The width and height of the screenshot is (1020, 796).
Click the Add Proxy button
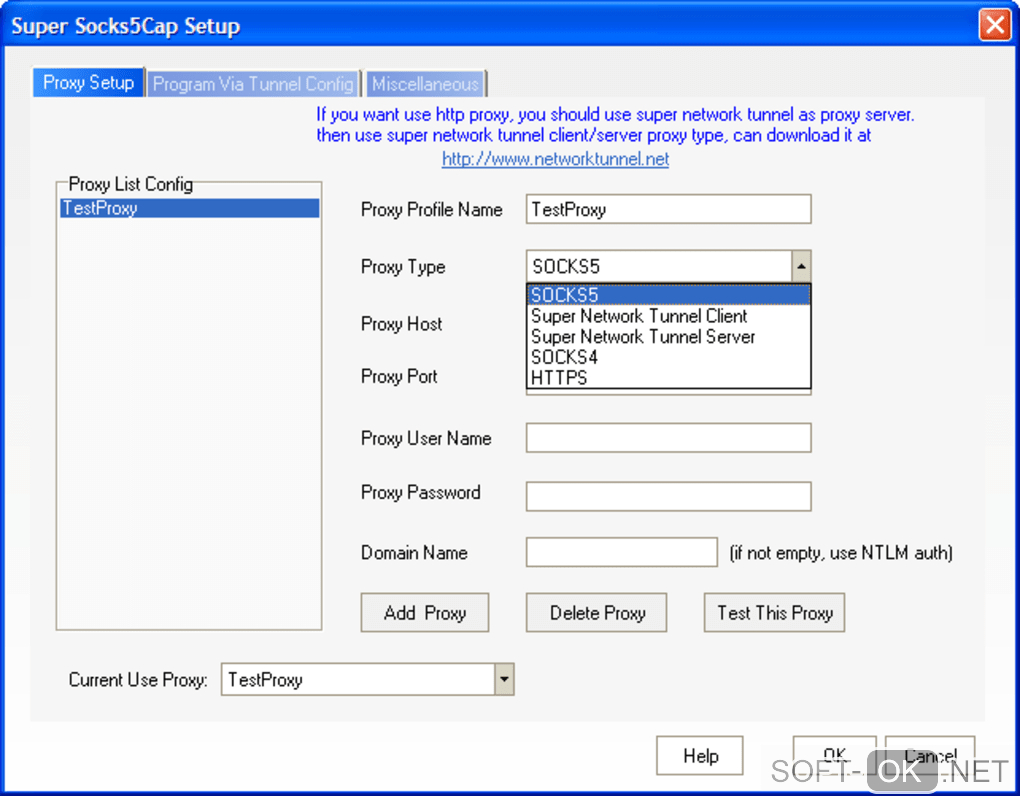tap(425, 613)
